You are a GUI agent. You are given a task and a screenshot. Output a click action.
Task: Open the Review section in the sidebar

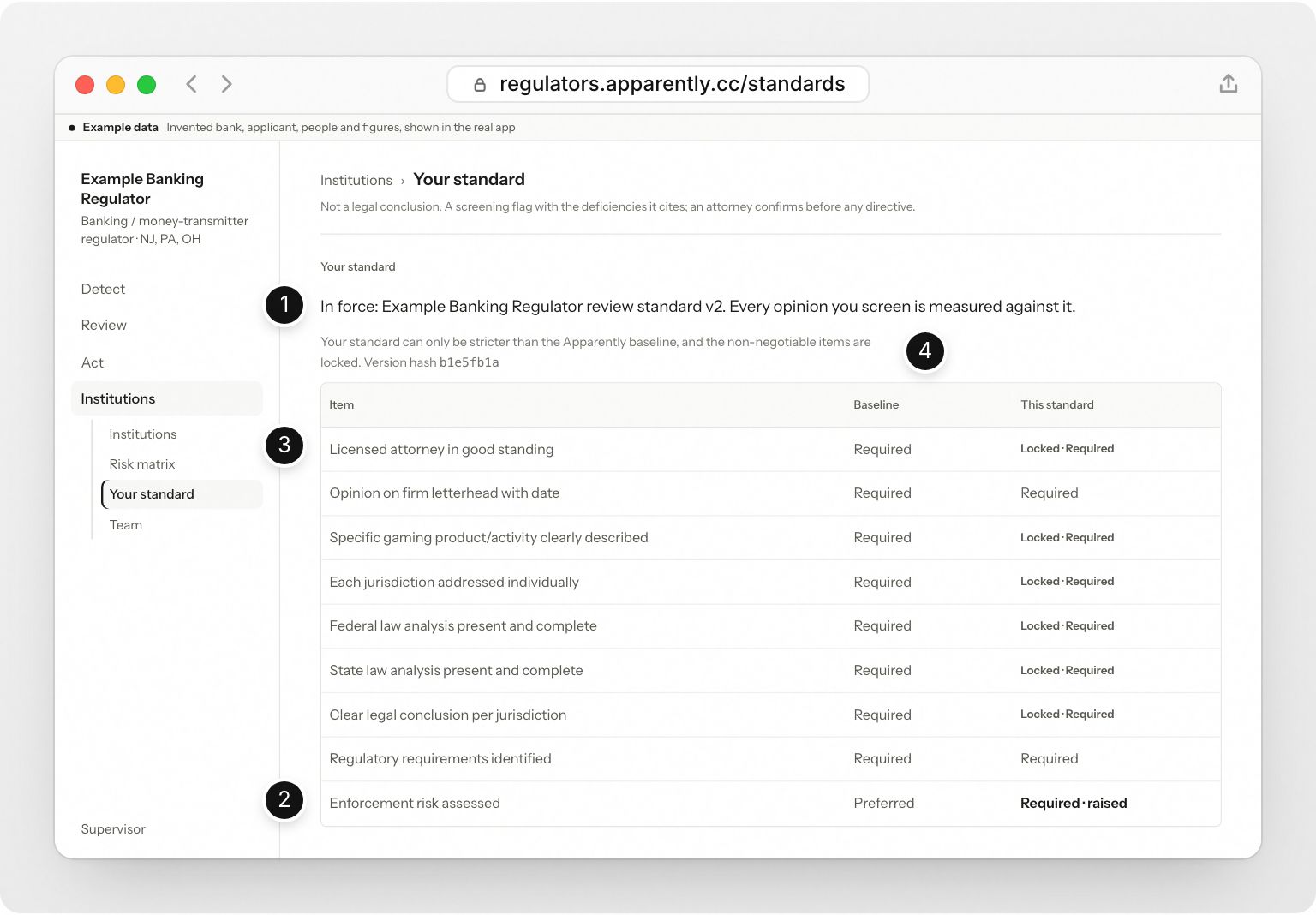[104, 326]
